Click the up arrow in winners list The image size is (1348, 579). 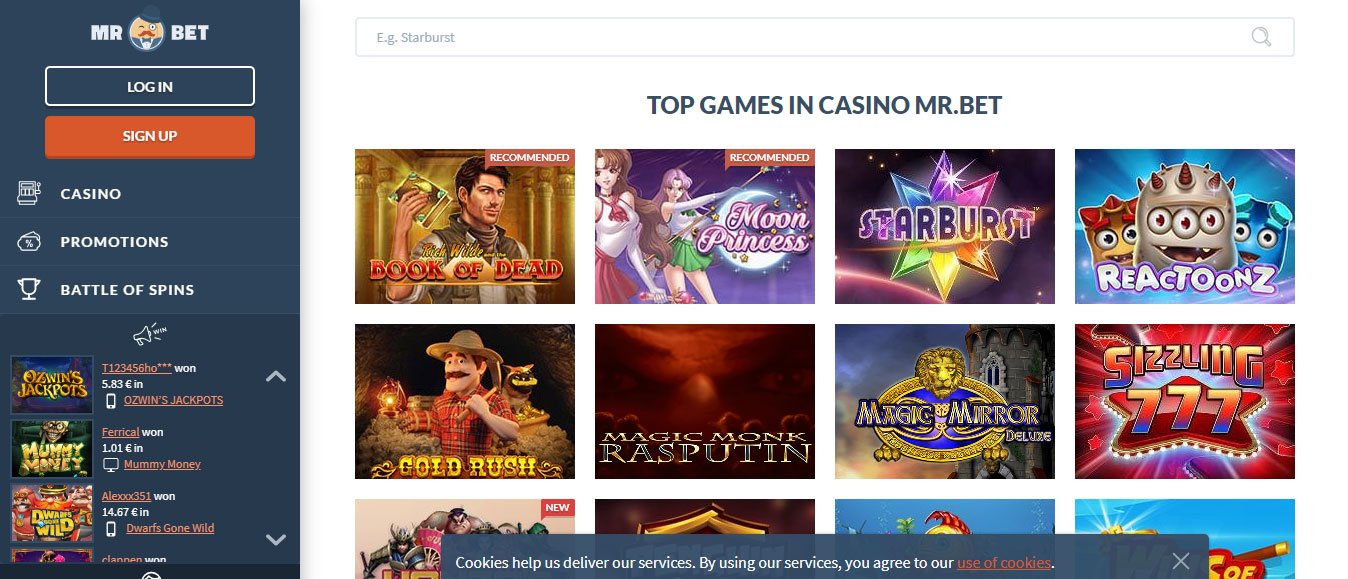[x=276, y=376]
